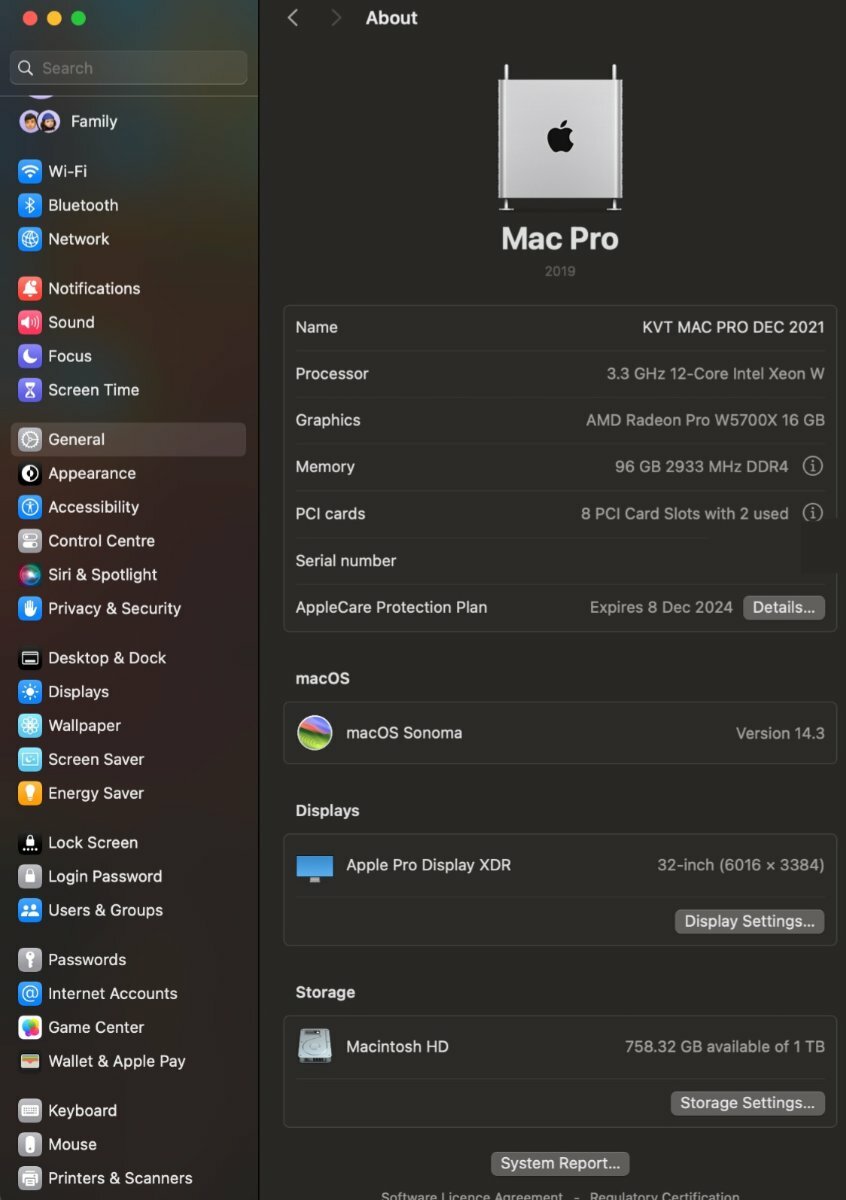The height and width of the screenshot is (1200, 846).
Task: Click the Serial number label
Action: click(346, 561)
